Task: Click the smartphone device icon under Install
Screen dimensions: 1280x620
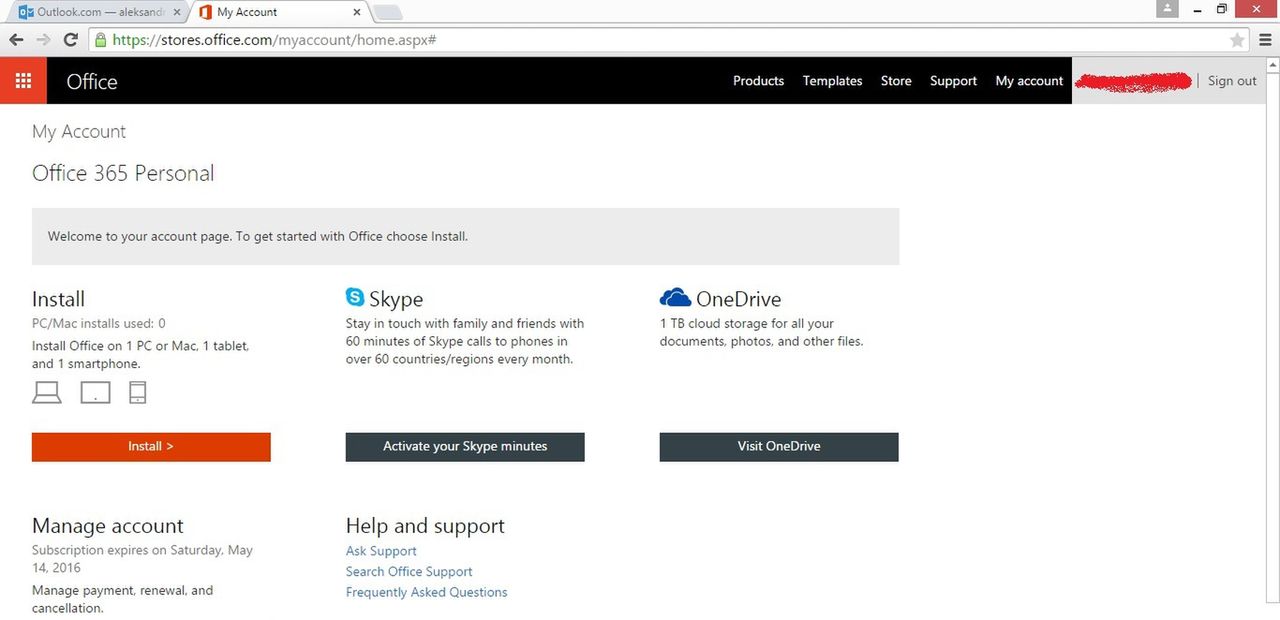Action: point(138,392)
